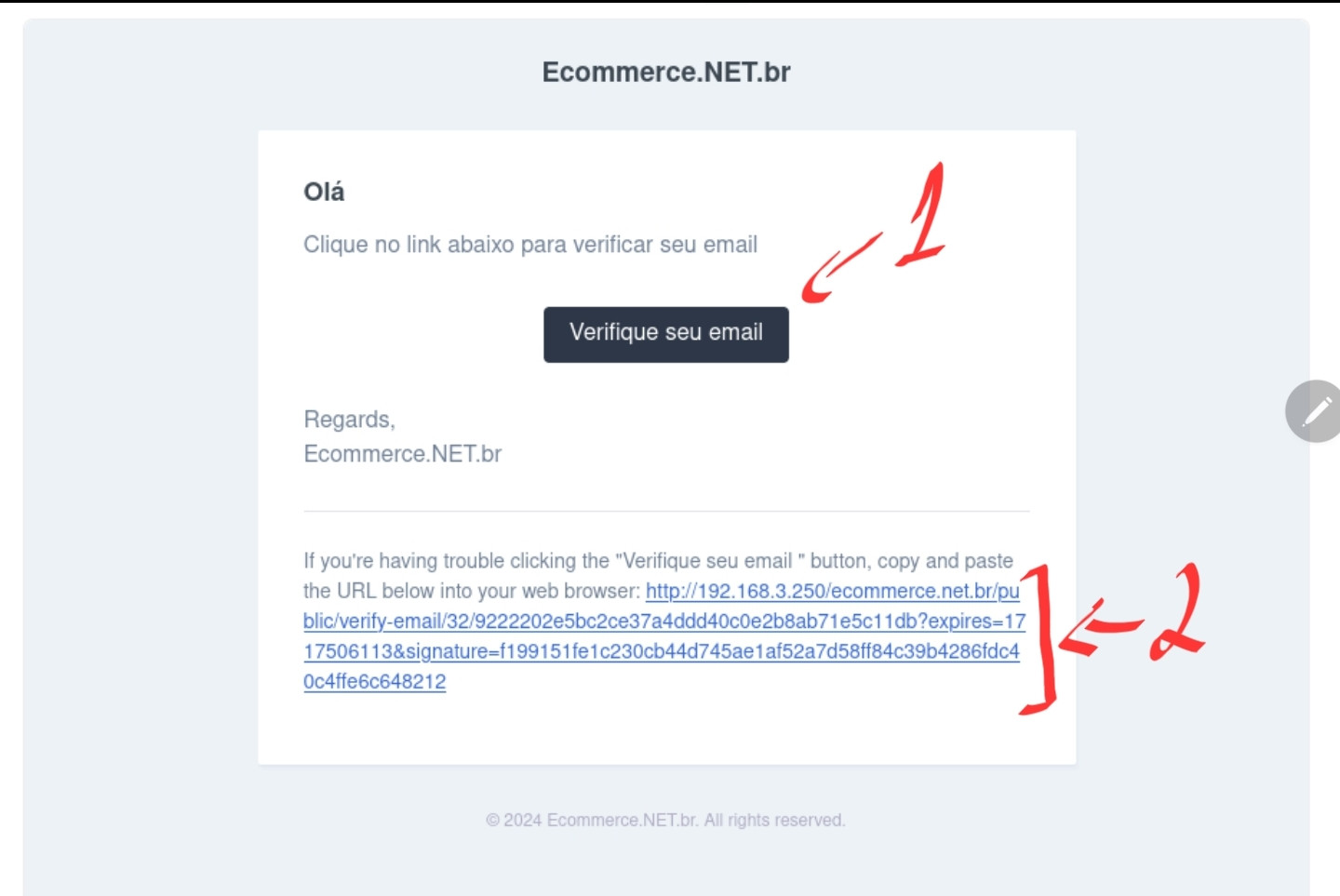
Task: Click the red bracket beside the URL
Action: 1040,639
